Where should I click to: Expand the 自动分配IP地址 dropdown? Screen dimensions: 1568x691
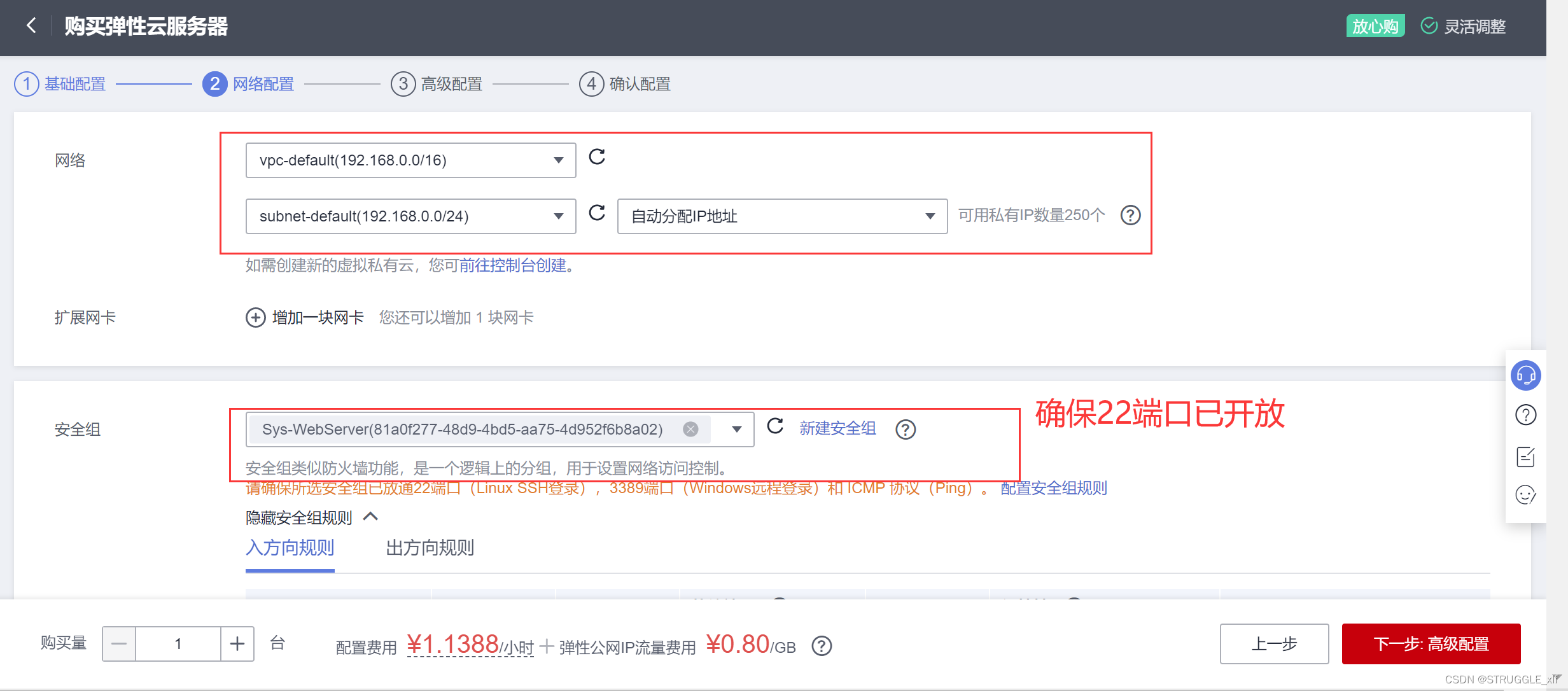click(x=782, y=216)
